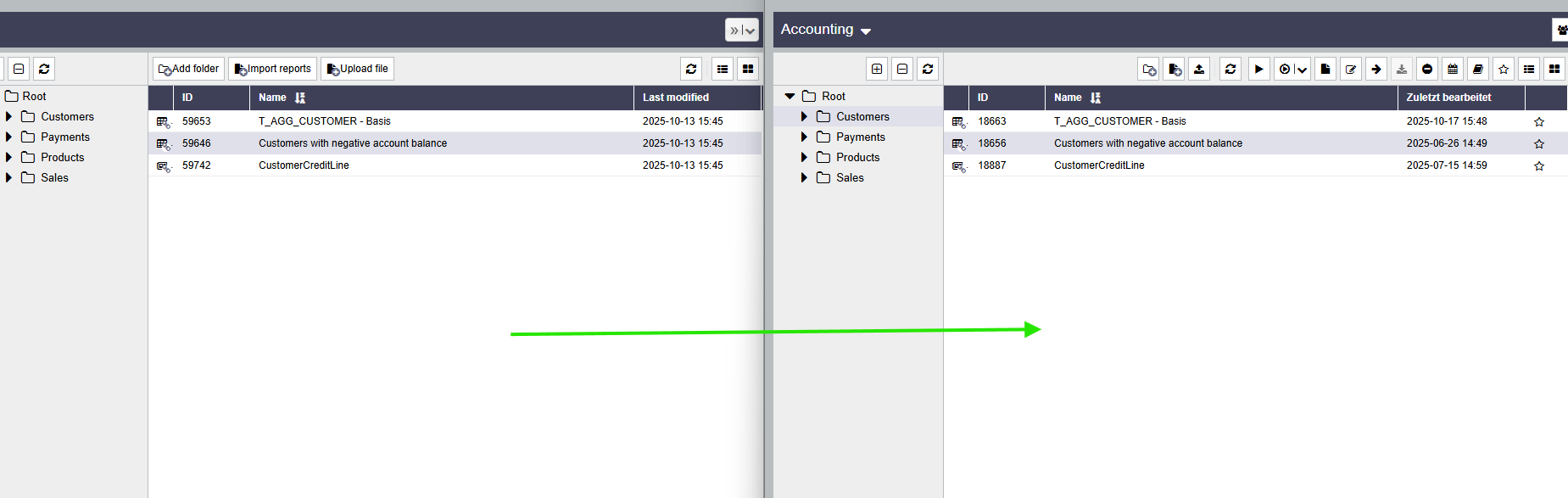The width and height of the screenshot is (1568, 498).
Task: Select the Payments folder in right tree
Action: pyautogui.click(x=860, y=137)
